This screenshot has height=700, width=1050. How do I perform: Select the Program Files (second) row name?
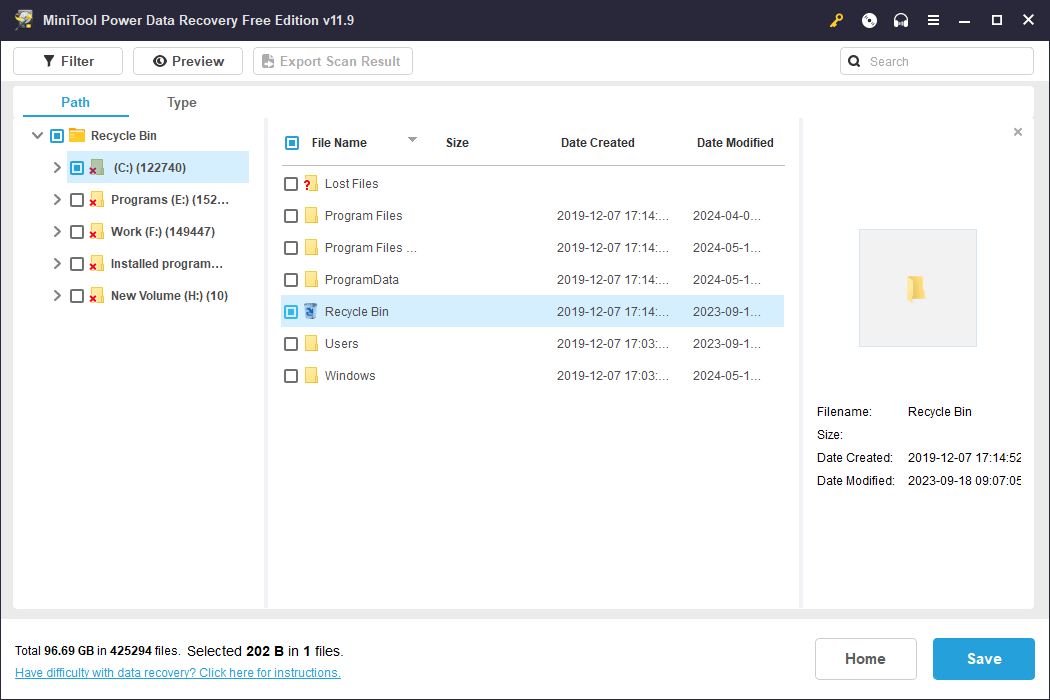(x=370, y=248)
